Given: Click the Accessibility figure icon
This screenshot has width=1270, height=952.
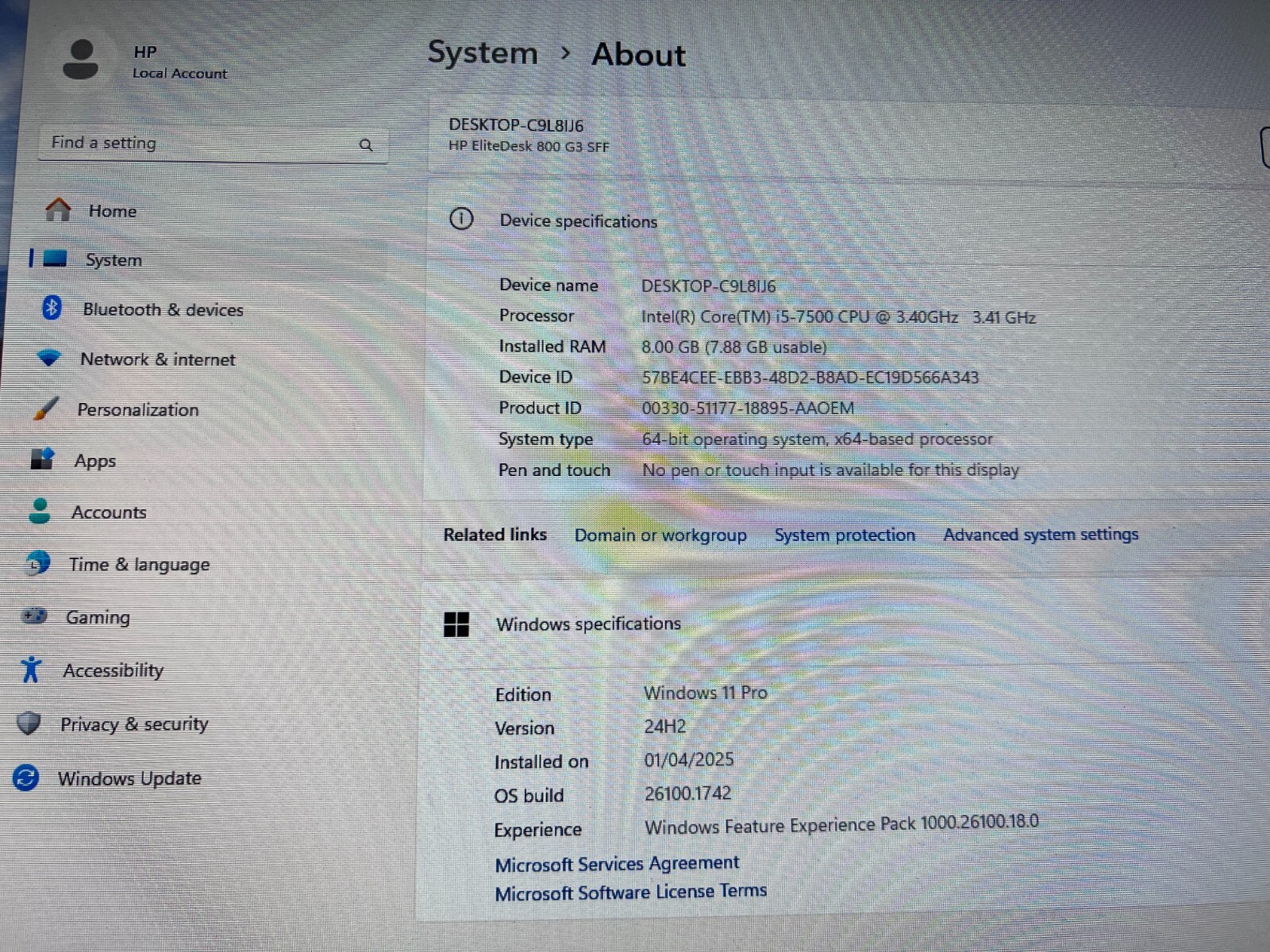Looking at the screenshot, I should coord(31,669).
